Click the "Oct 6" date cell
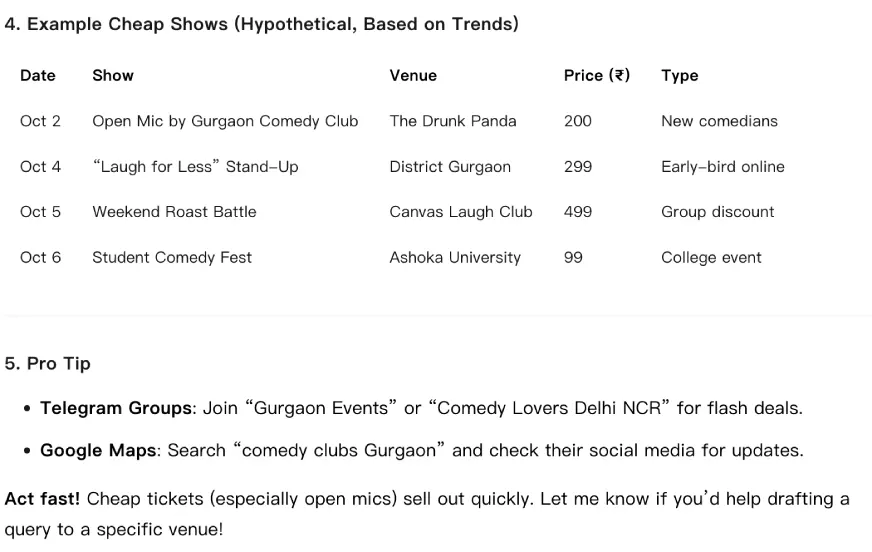872x552 pixels. (x=41, y=257)
